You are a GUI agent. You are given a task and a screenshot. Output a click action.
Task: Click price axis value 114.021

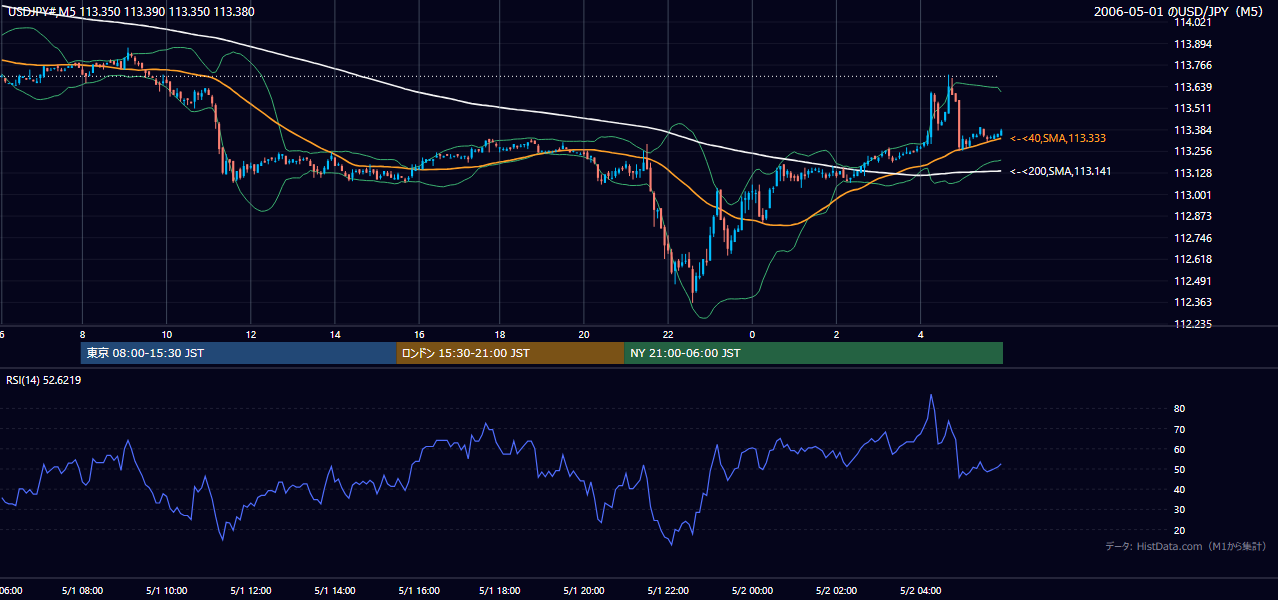point(1194,22)
